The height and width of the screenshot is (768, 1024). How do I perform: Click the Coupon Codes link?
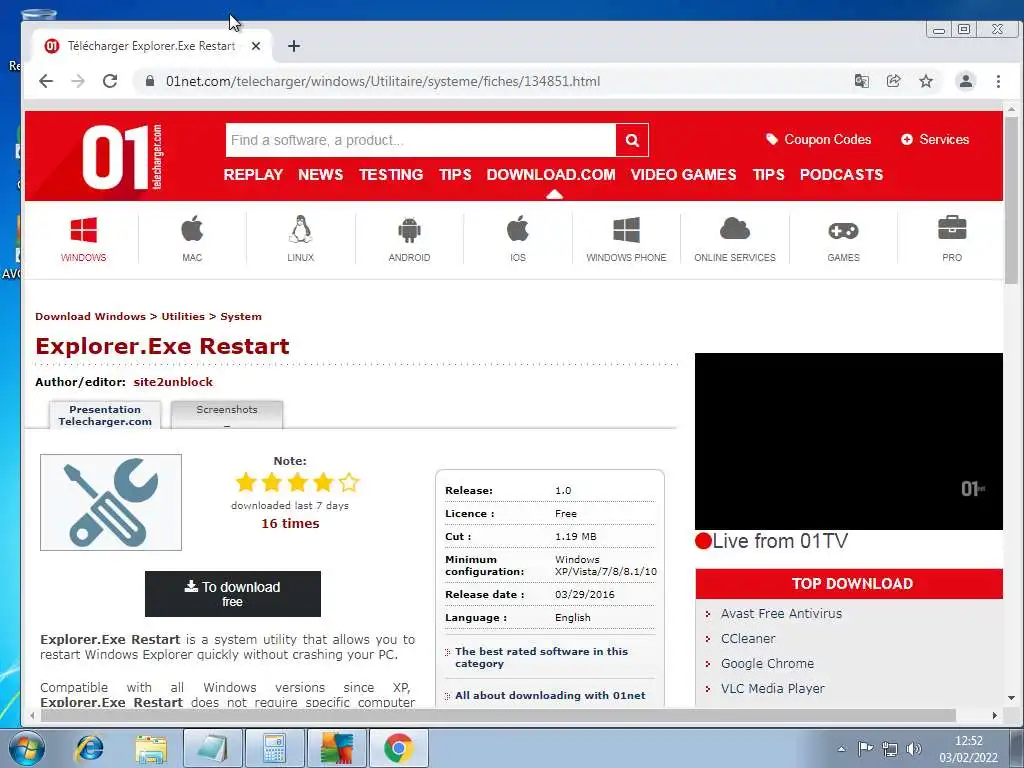818,139
